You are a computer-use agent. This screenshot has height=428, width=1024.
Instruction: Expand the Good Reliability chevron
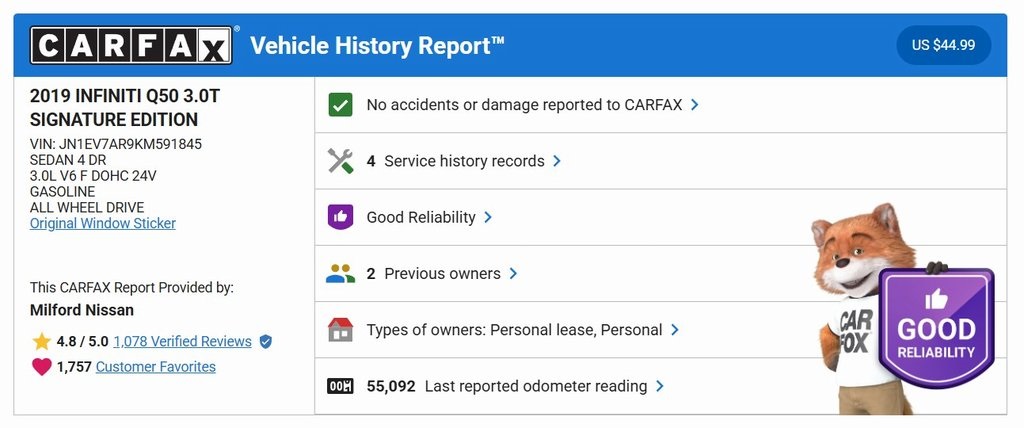click(488, 217)
